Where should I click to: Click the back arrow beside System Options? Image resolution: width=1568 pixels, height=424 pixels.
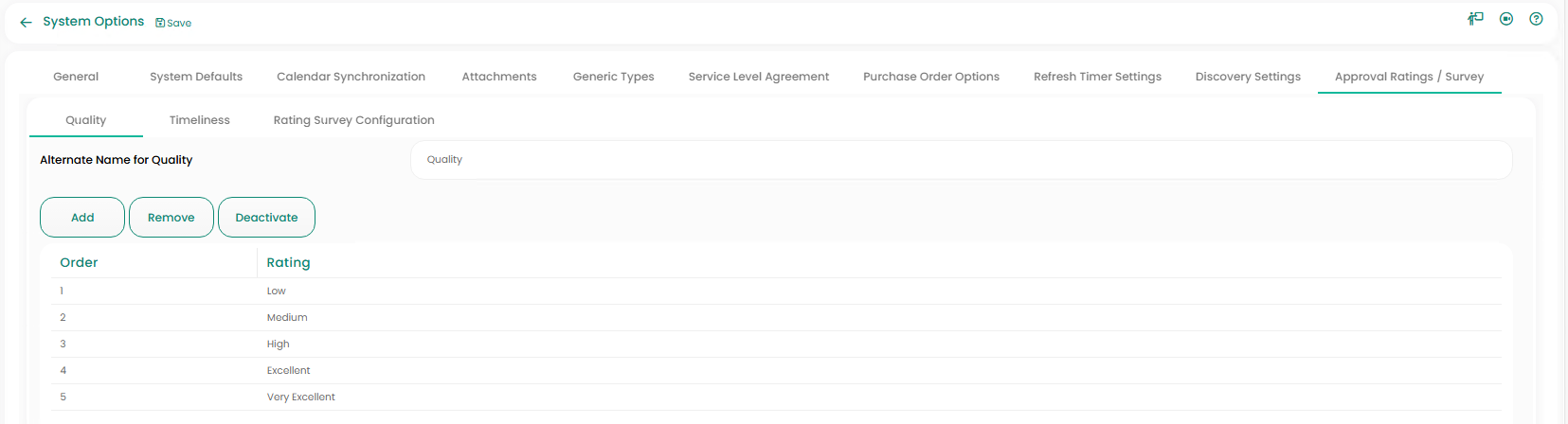point(26,23)
